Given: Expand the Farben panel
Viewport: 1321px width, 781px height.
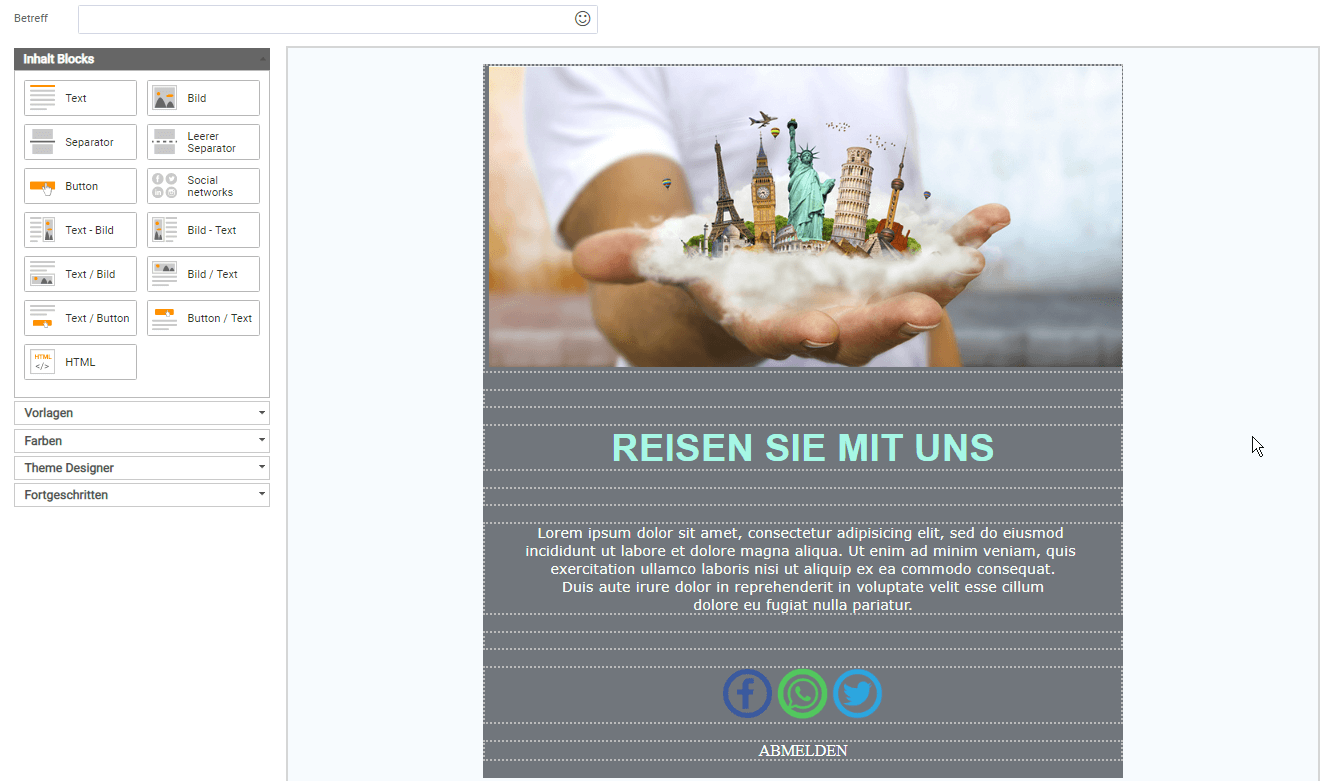Looking at the screenshot, I should (142, 441).
